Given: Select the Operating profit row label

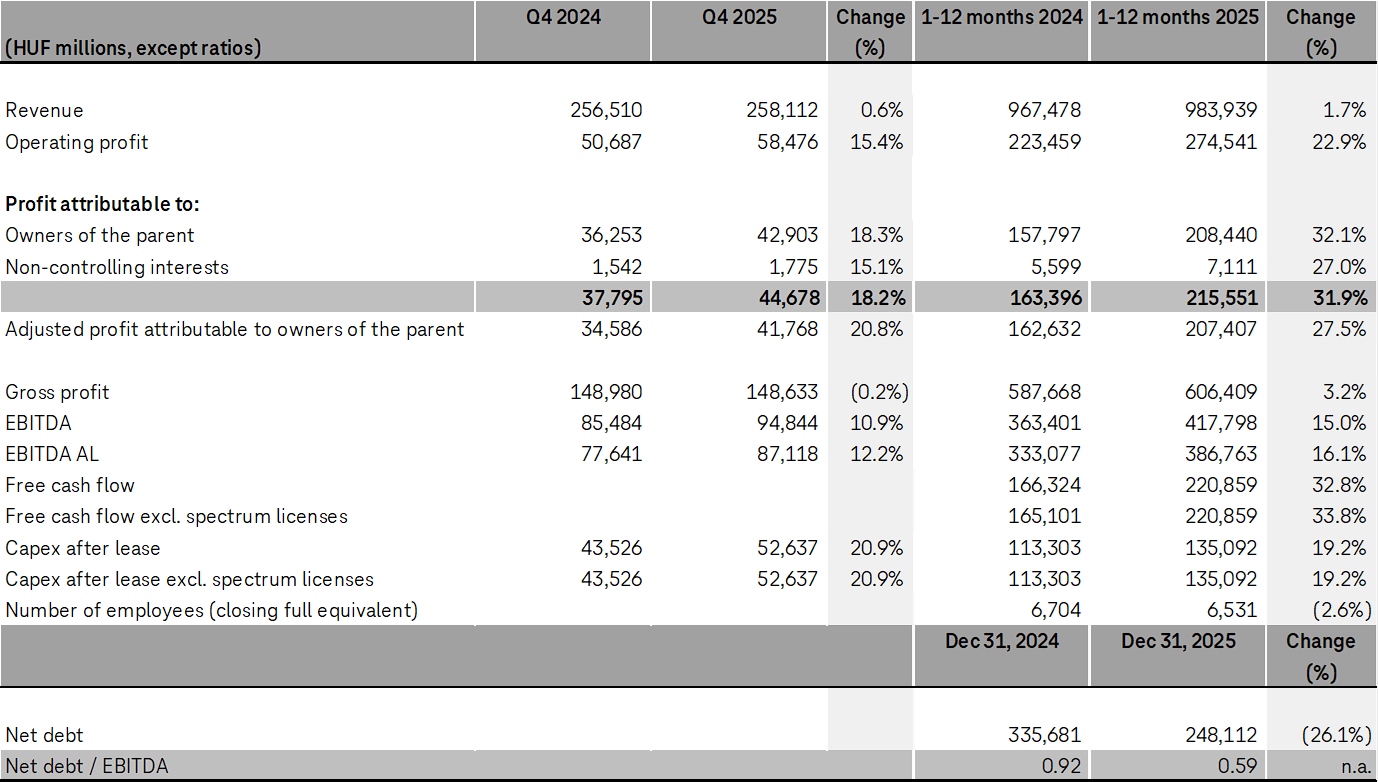Looking at the screenshot, I should coord(77,142).
